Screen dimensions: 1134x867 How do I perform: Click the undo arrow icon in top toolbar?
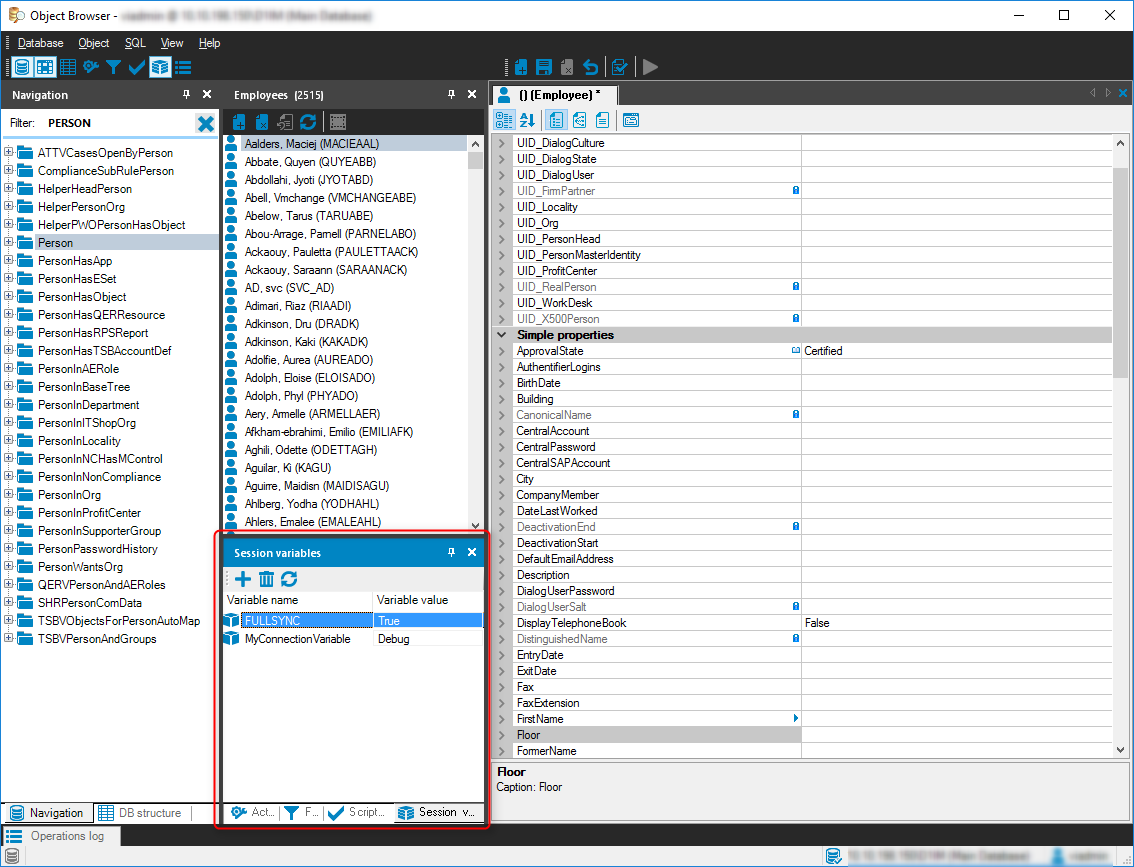591,67
